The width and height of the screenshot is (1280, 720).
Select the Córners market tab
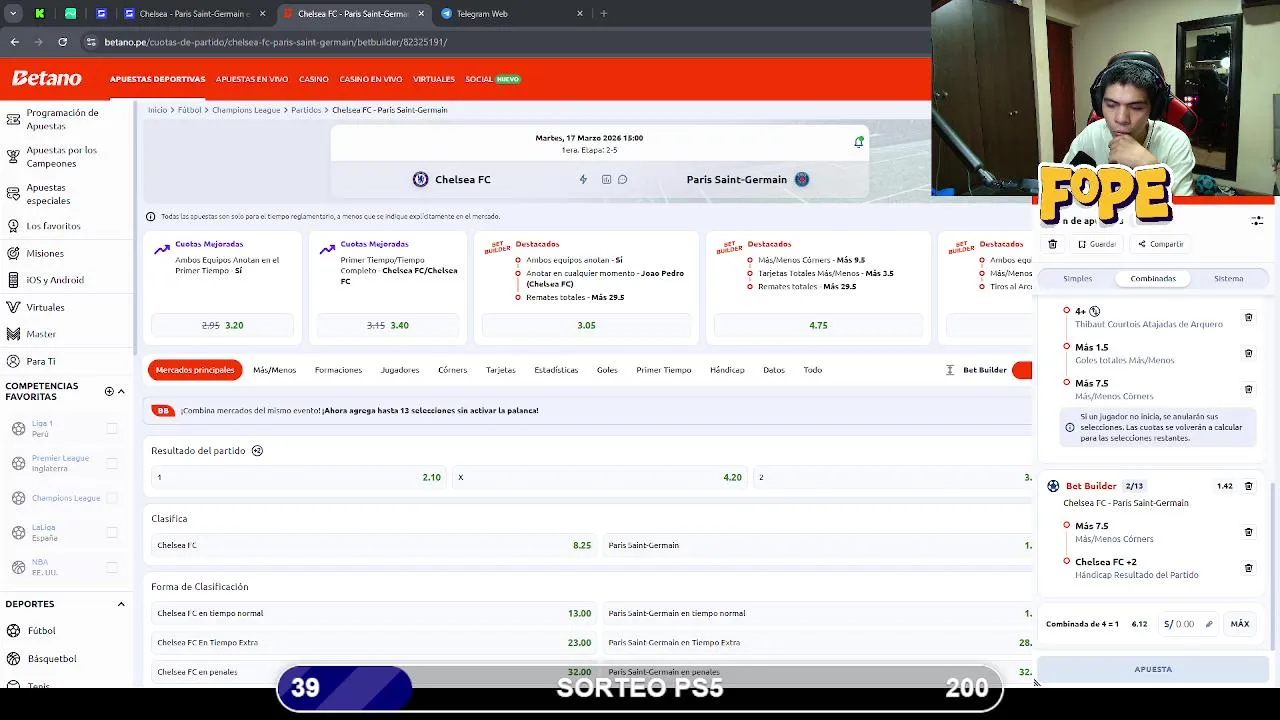pyautogui.click(x=452, y=370)
